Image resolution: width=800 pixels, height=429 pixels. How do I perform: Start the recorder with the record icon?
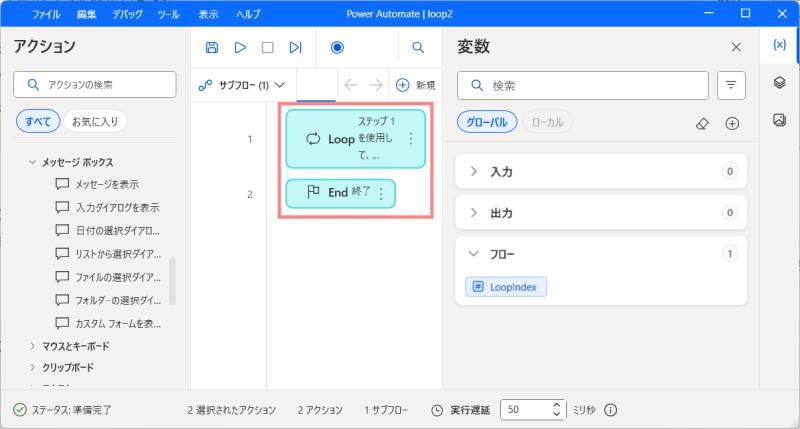pyautogui.click(x=337, y=47)
